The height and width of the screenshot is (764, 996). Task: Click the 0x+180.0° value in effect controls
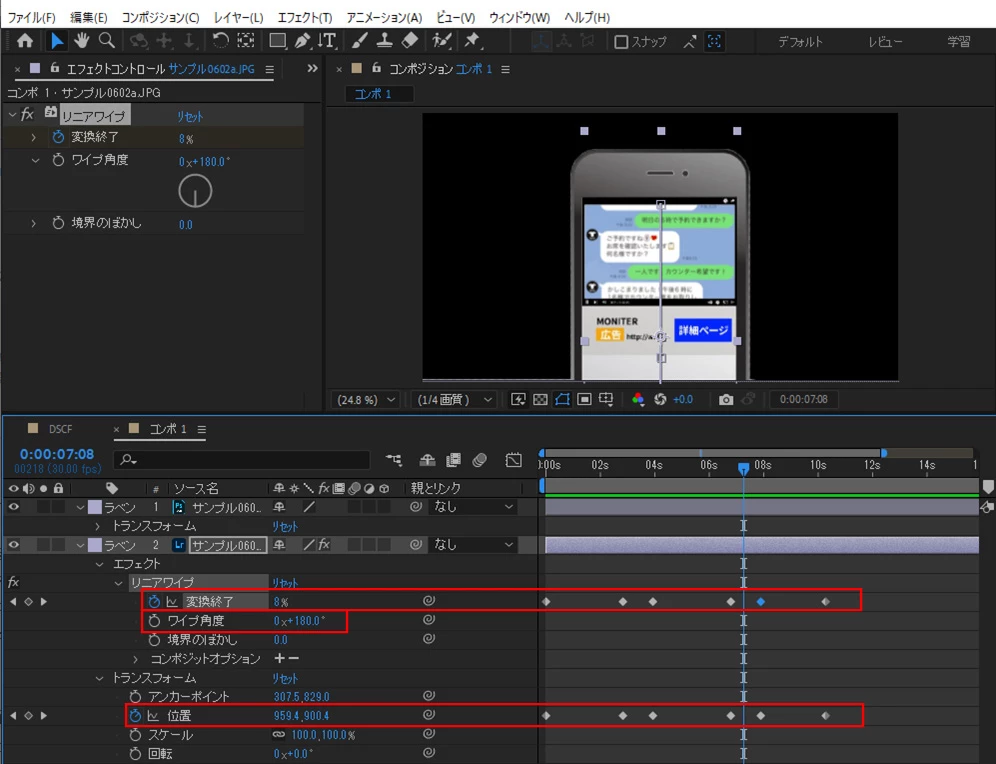[x=204, y=161]
